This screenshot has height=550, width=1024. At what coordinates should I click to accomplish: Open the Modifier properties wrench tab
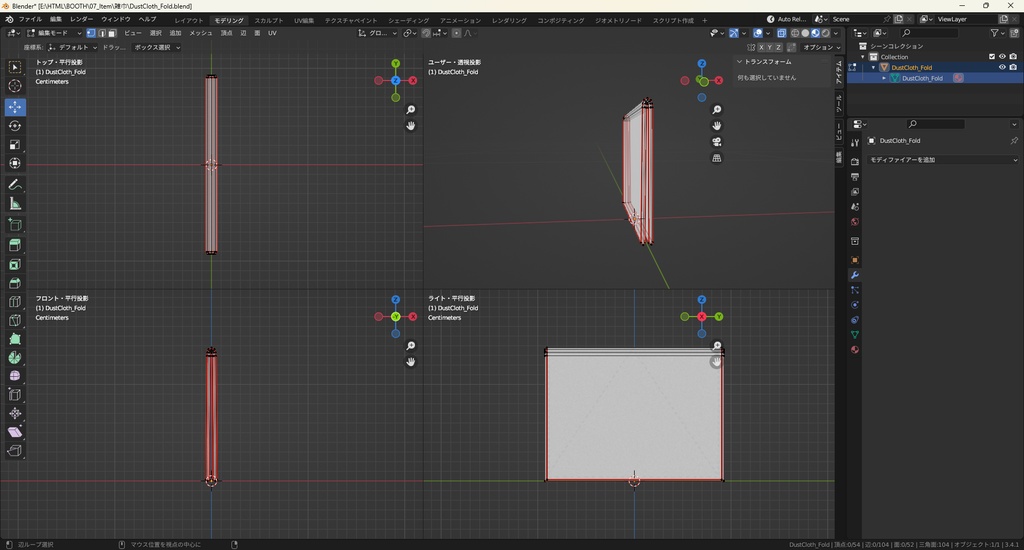click(x=855, y=275)
